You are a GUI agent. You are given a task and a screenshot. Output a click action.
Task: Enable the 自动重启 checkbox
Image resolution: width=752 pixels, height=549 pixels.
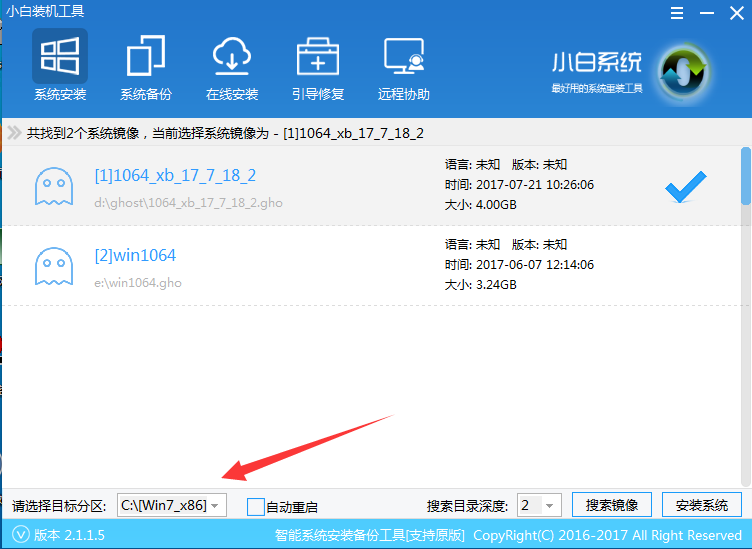coord(256,507)
